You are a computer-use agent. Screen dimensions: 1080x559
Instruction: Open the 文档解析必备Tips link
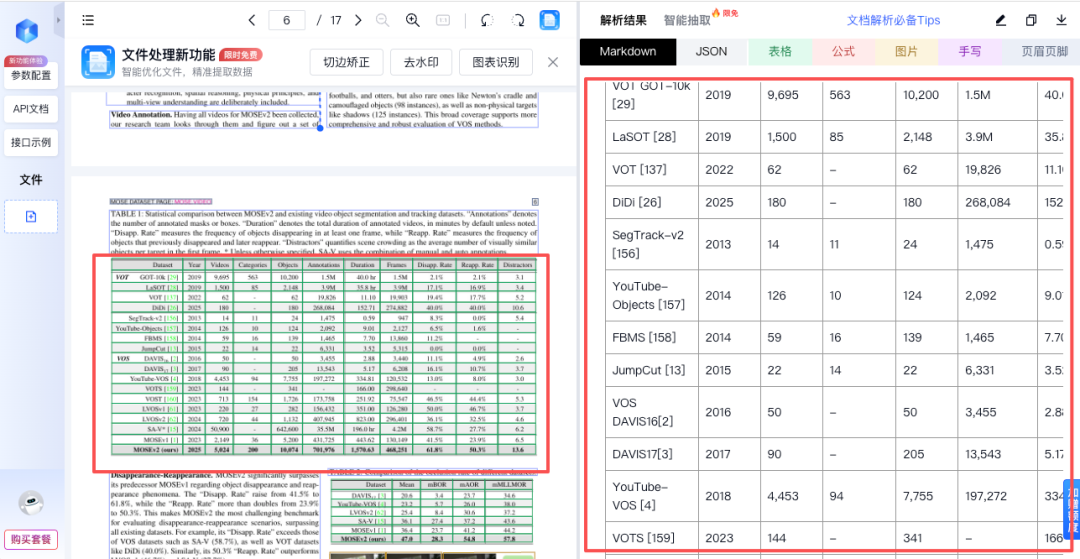[893, 21]
